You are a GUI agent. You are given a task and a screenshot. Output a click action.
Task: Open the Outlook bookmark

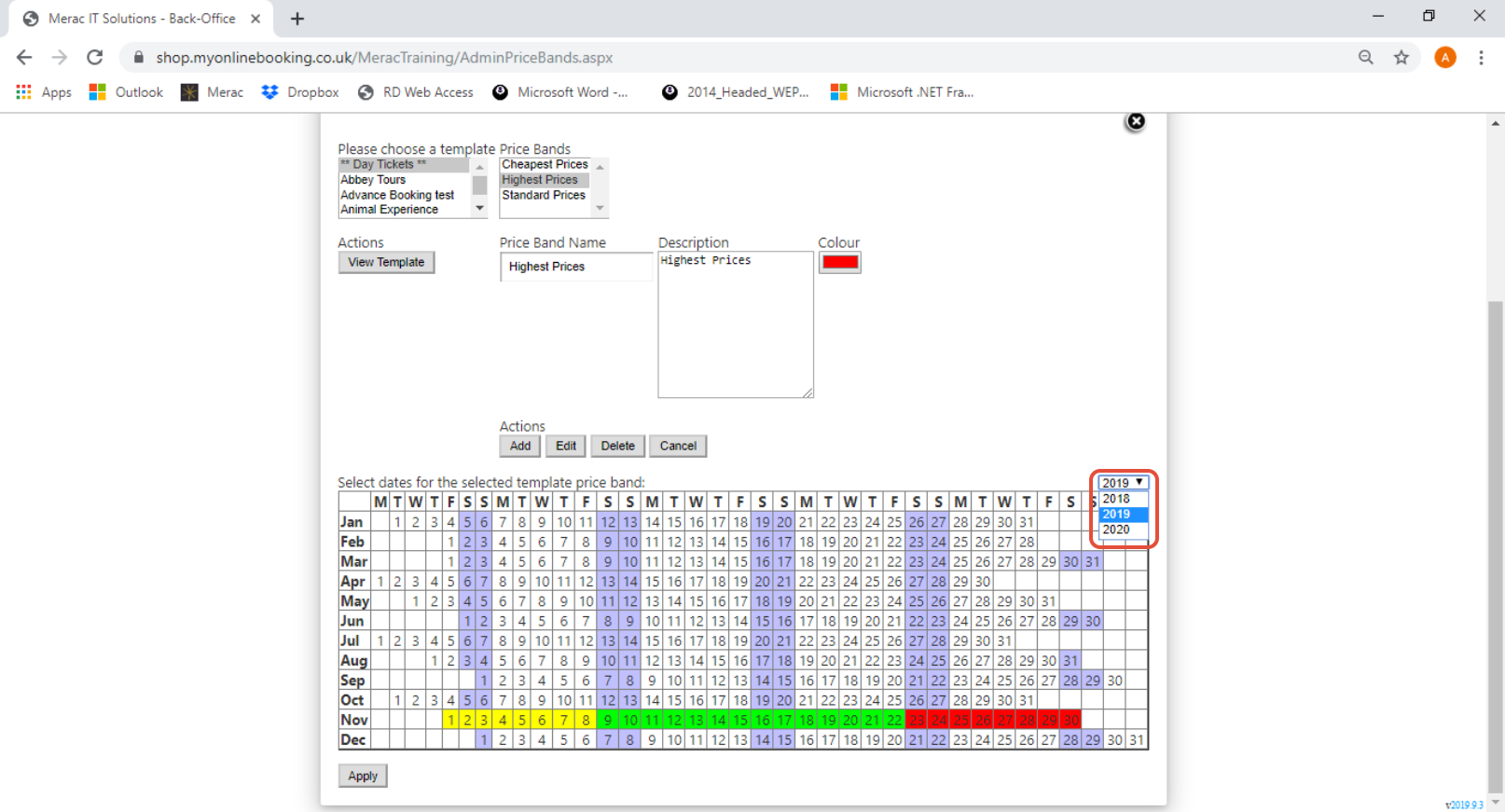(x=126, y=92)
